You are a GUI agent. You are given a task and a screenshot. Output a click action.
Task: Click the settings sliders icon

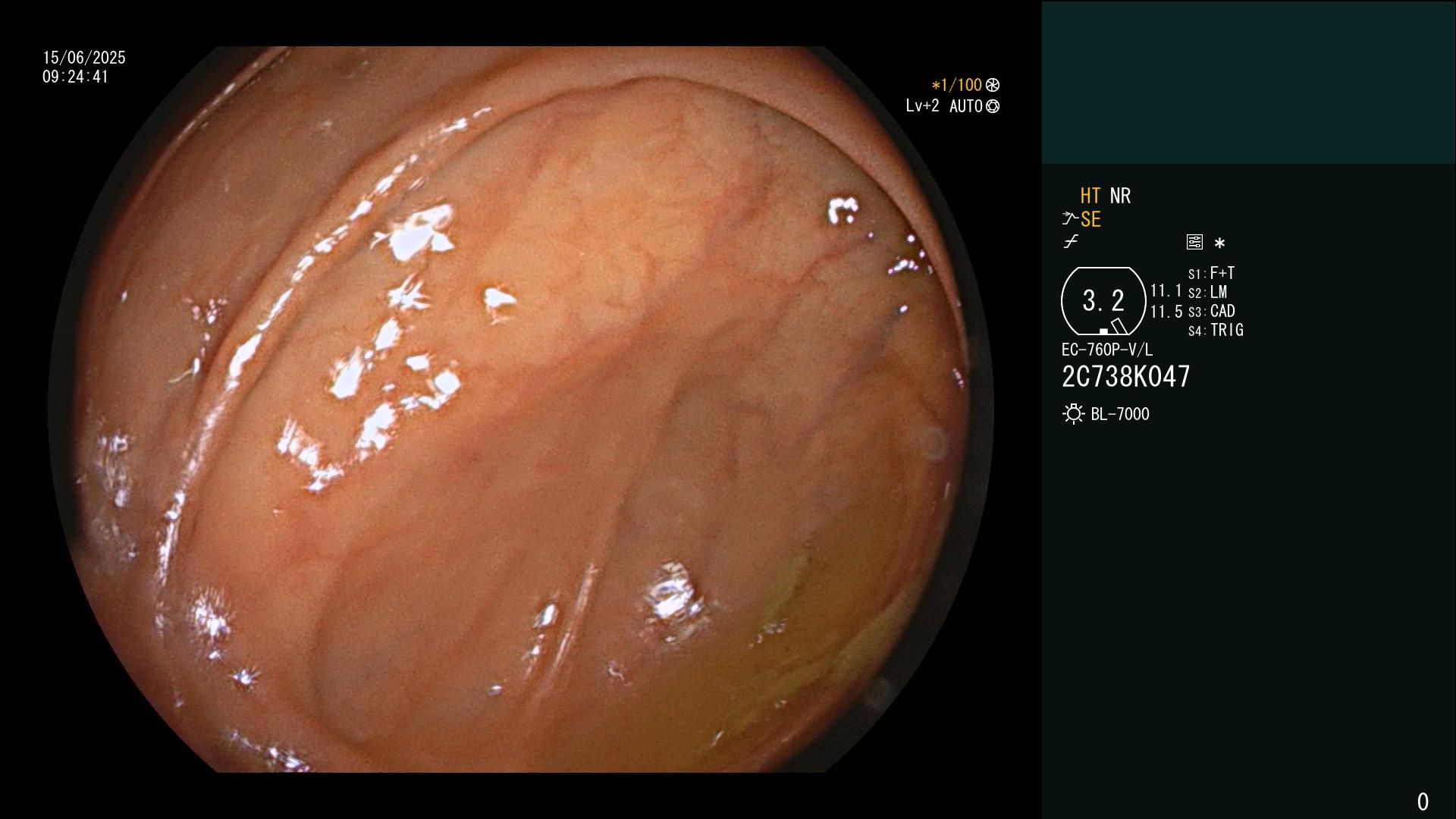1194,242
